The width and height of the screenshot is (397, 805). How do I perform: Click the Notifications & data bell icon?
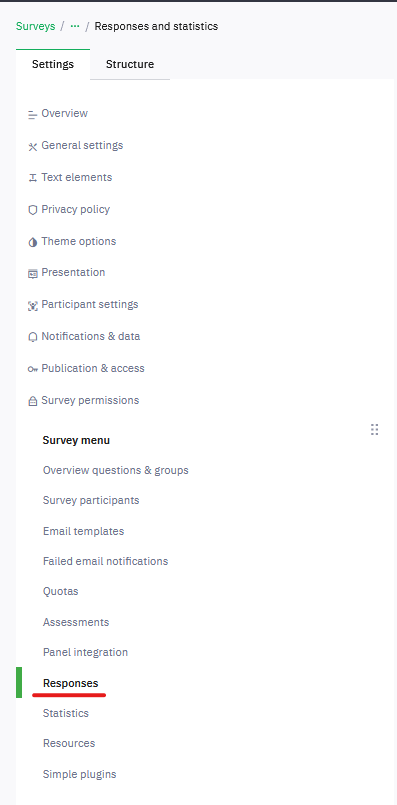(33, 337)
